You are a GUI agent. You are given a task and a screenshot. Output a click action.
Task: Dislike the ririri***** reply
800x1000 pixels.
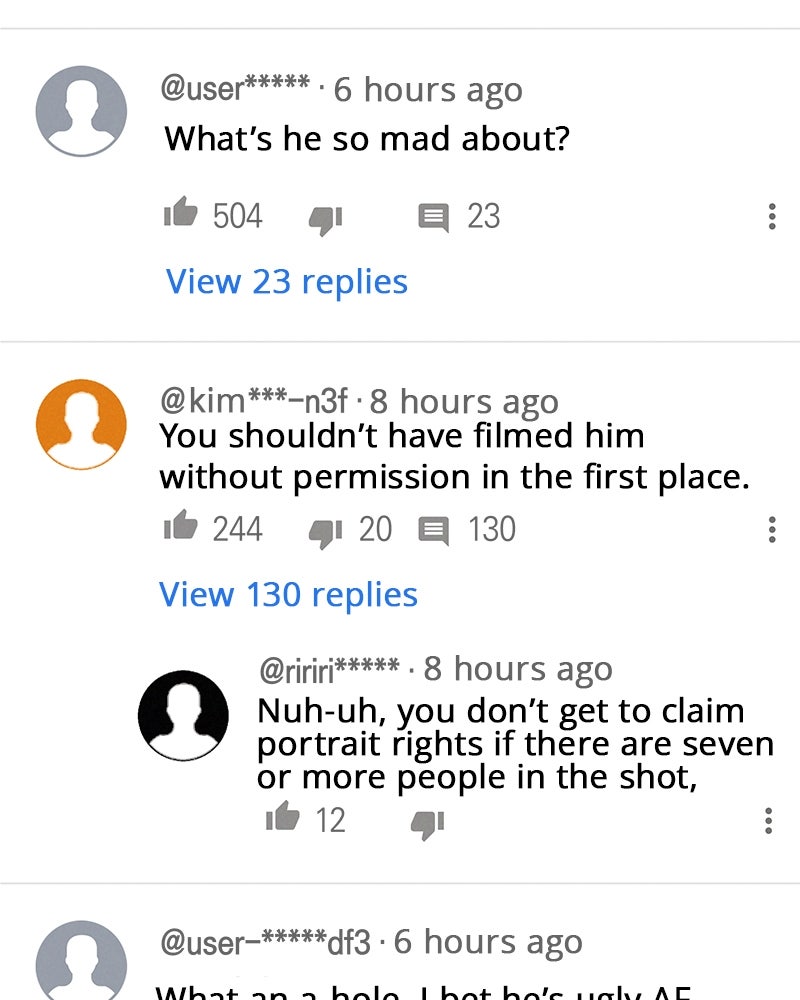(x=427, y=825)
